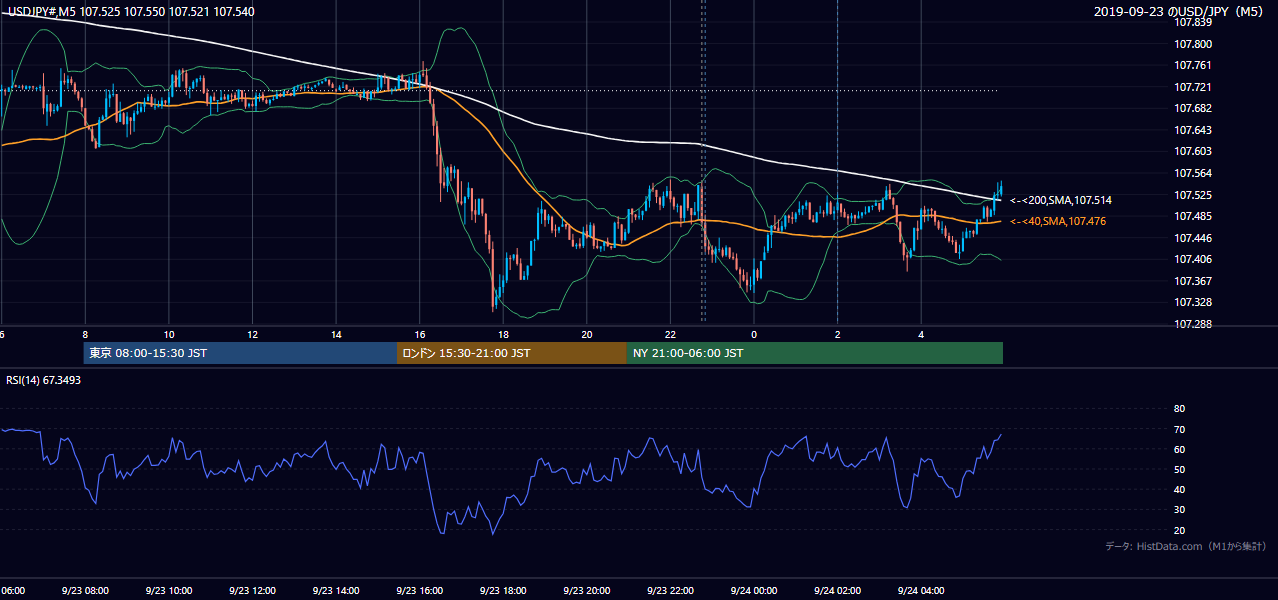
Task: Click the 40 SMA 107.476 label
Action: pyautogui.click(x=1058, y=221)
